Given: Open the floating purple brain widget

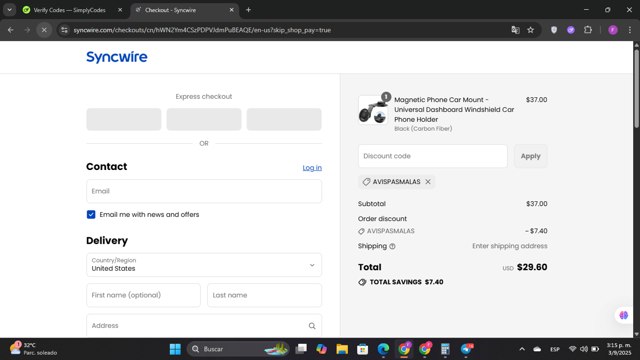Looking at the screenshot, I should tap(624, 315).
